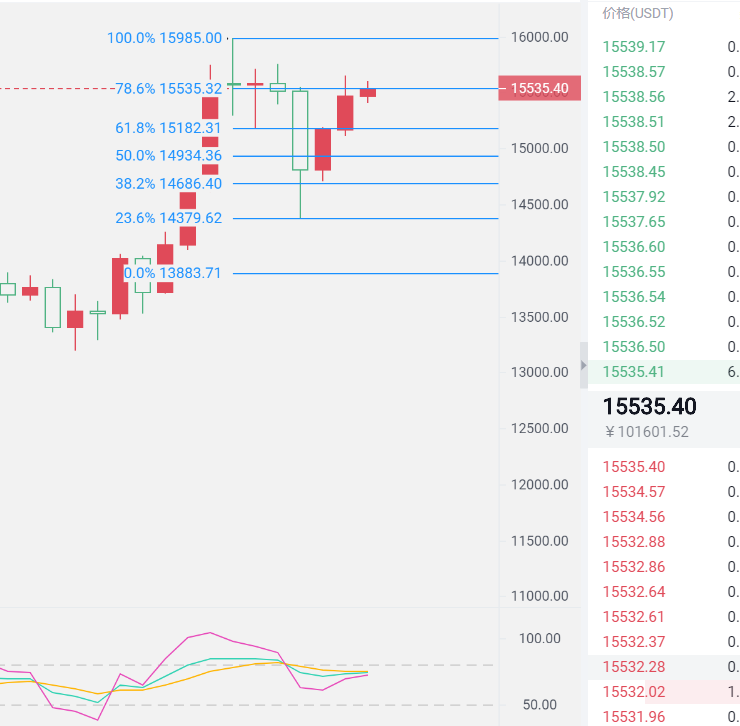Click the 15000.00 price axis label
The height and width of the screenshot is (726, 740).
tap(539, 148)
